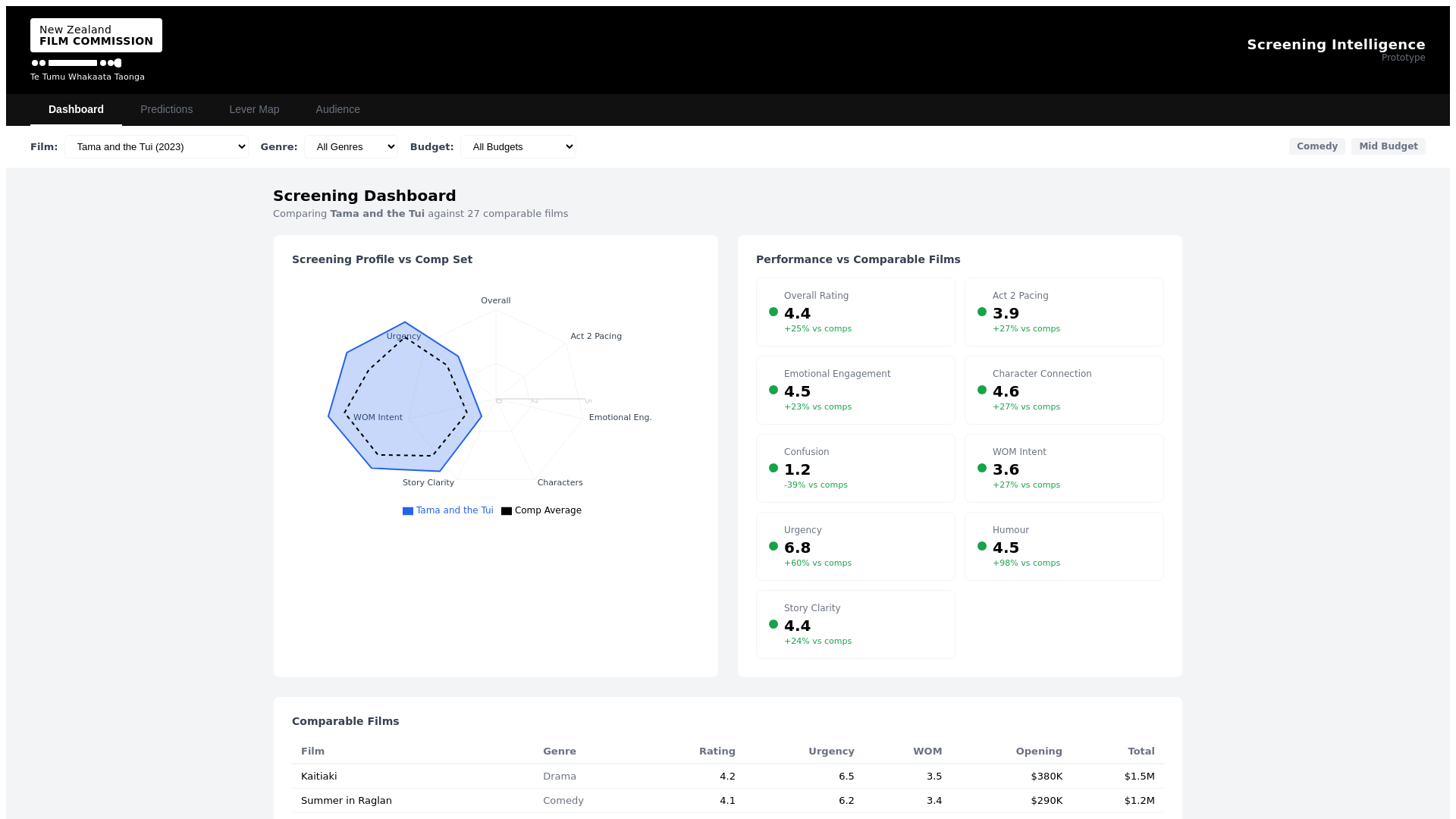Open the Lever Map tab
The image size is (1456, 819).
click(254, 109)
